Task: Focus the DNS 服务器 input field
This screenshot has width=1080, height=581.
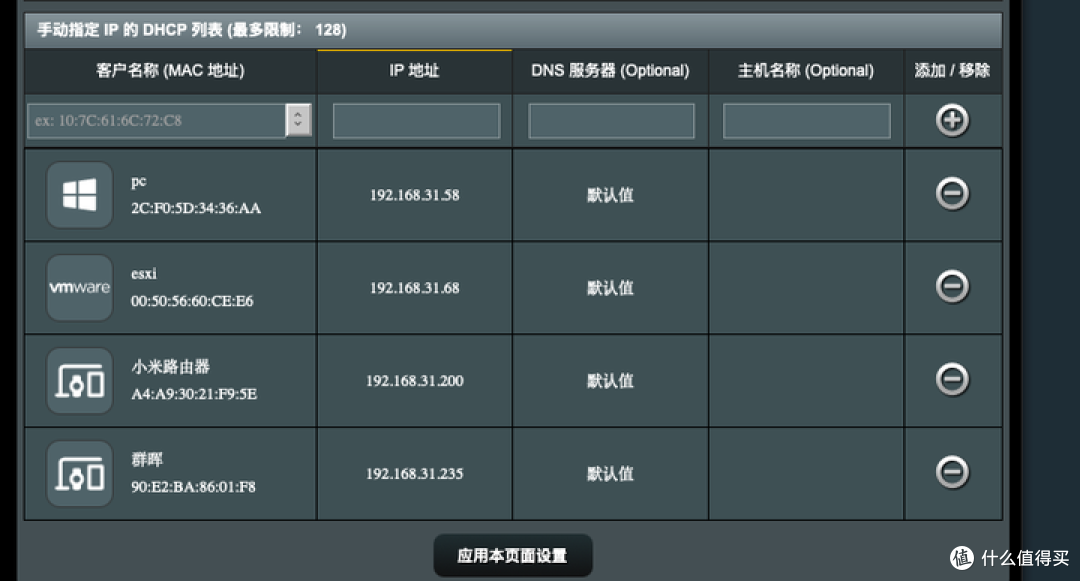Action: 611,121
